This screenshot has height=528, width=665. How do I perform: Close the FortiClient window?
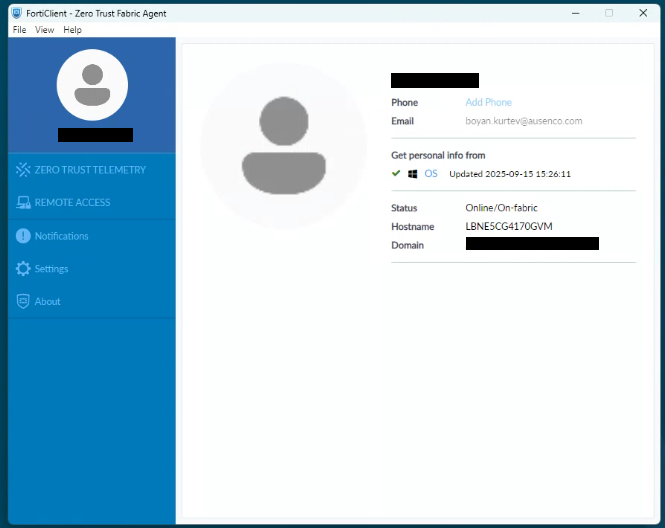[643, 13]
